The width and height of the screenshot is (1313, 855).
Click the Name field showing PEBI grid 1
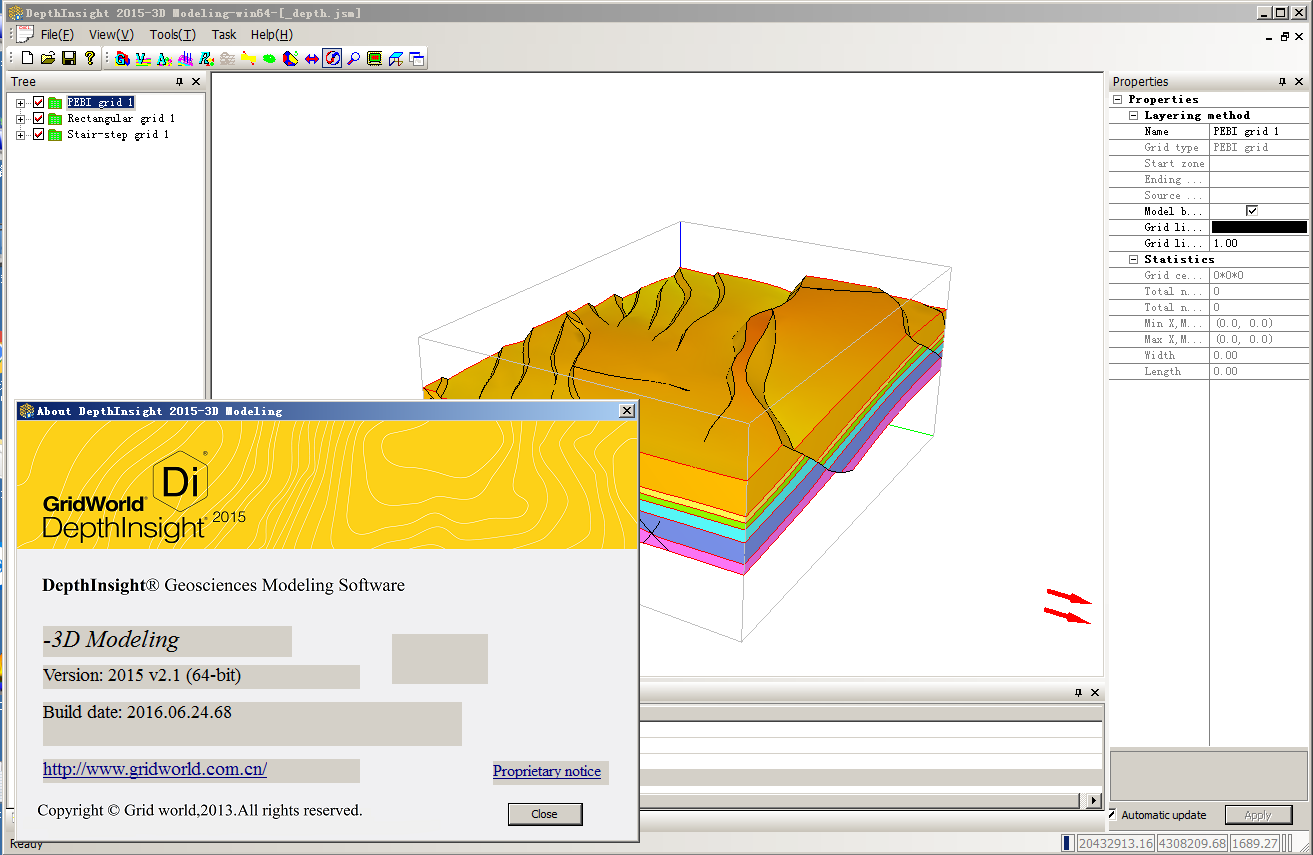click(x=1259, y=131)
